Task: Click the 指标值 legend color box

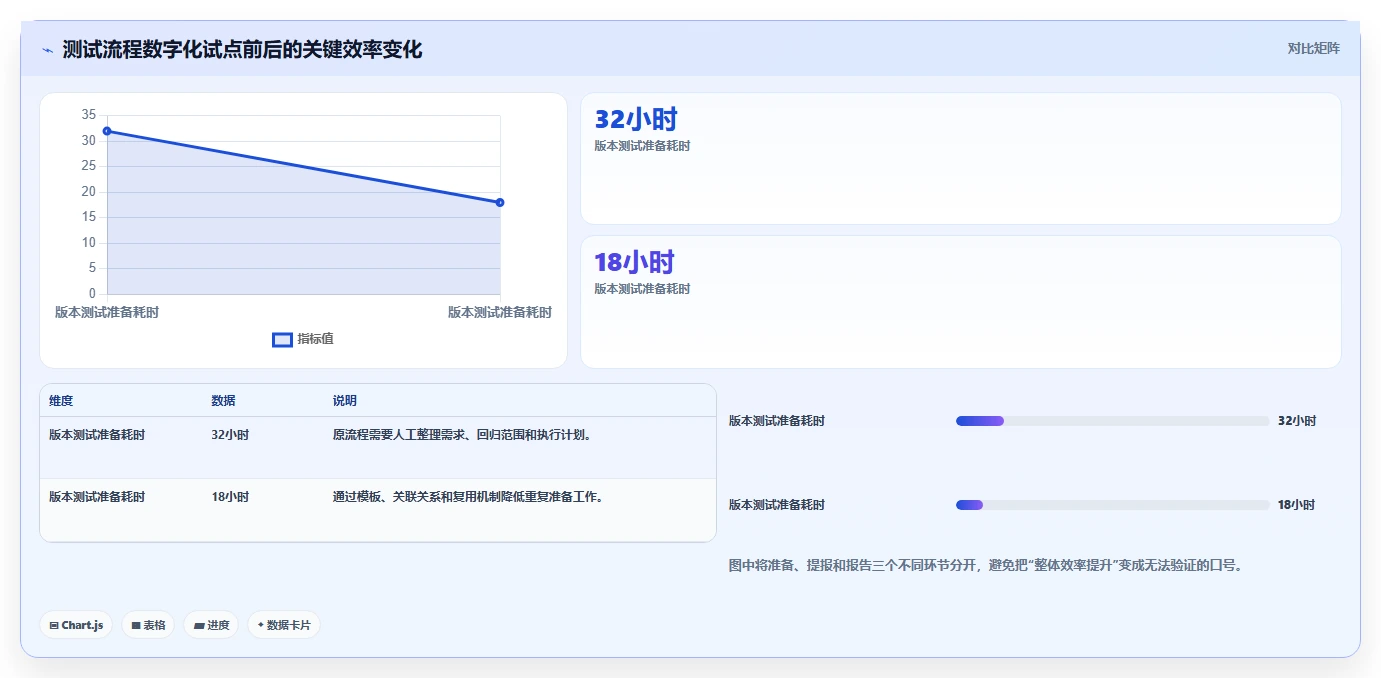Action: pos(282,340)
